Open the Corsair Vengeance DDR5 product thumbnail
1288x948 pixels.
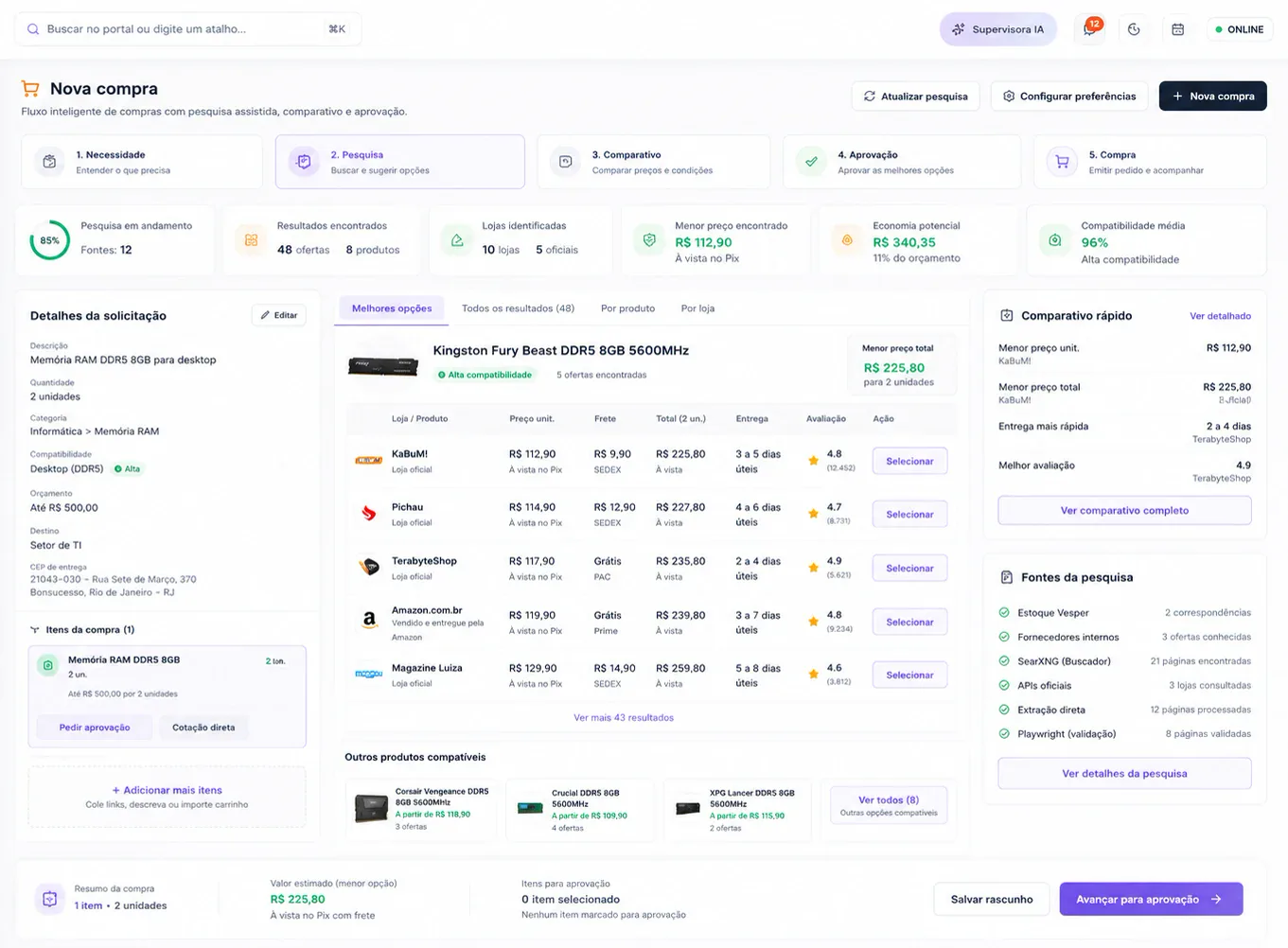click(x=371, y=808)
